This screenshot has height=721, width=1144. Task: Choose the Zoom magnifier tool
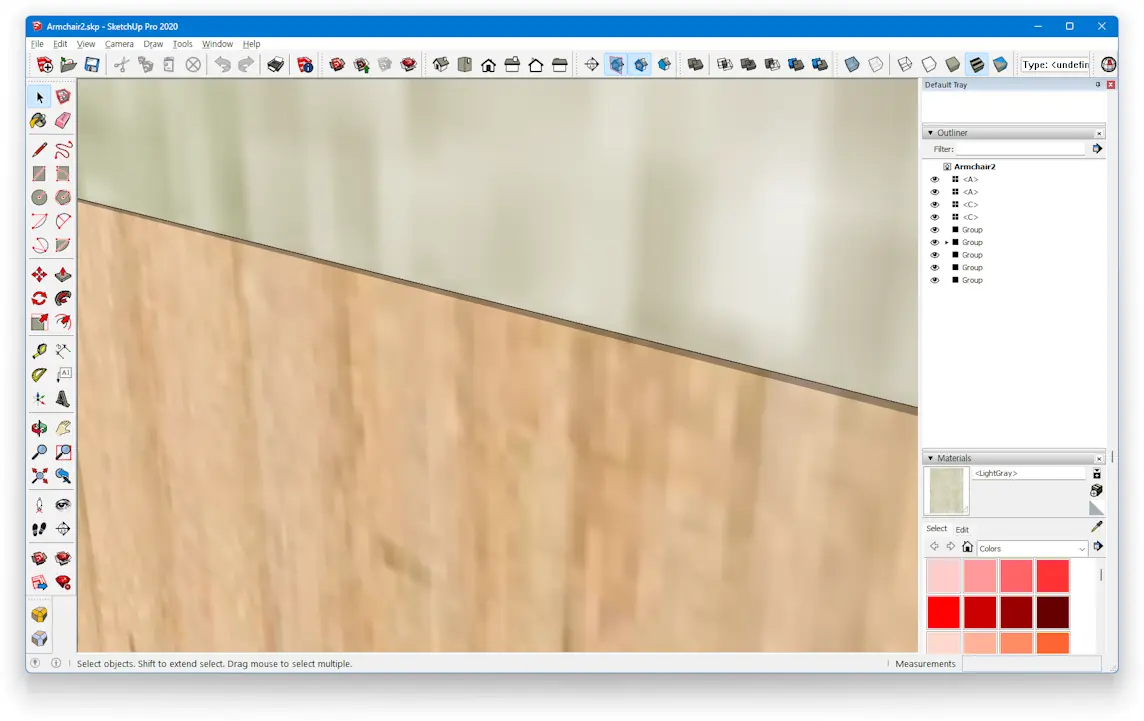(x=39, y=452)
